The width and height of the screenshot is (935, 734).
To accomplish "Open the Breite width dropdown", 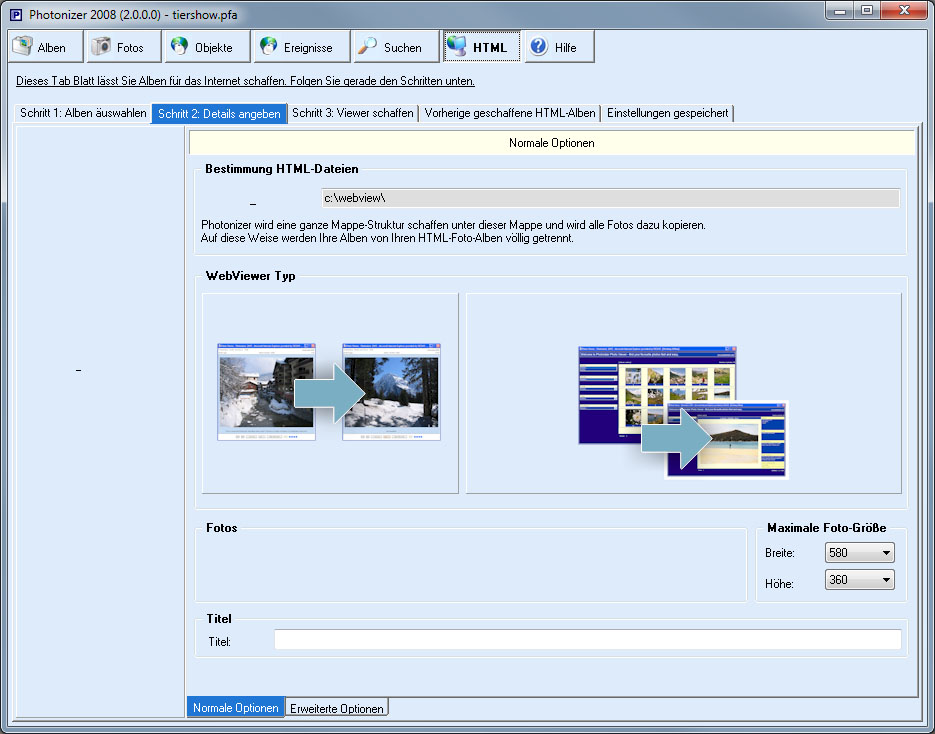I will [859, 552].
